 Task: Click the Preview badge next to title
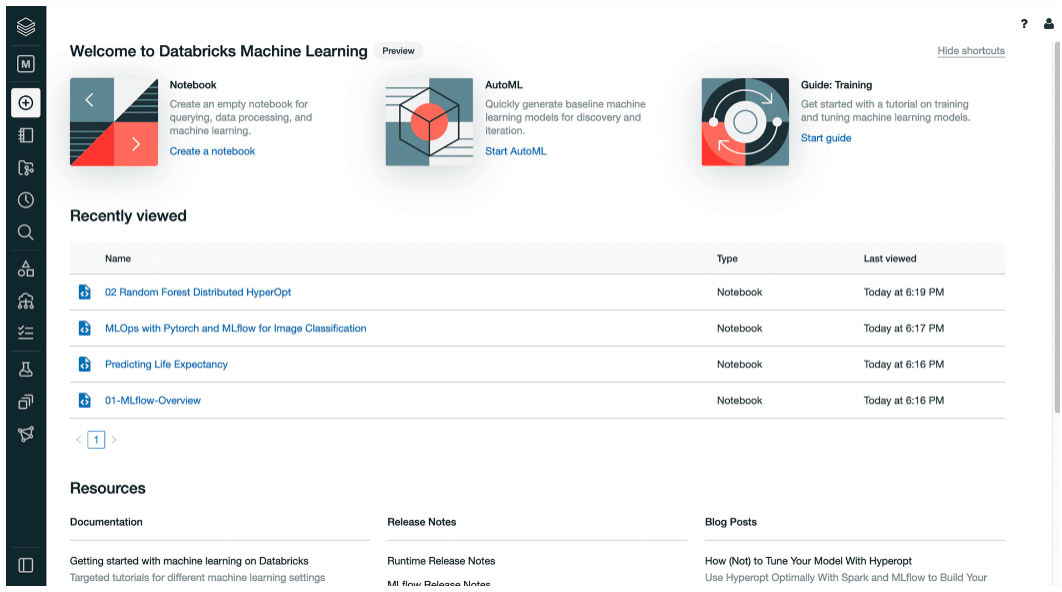[398, 51]
